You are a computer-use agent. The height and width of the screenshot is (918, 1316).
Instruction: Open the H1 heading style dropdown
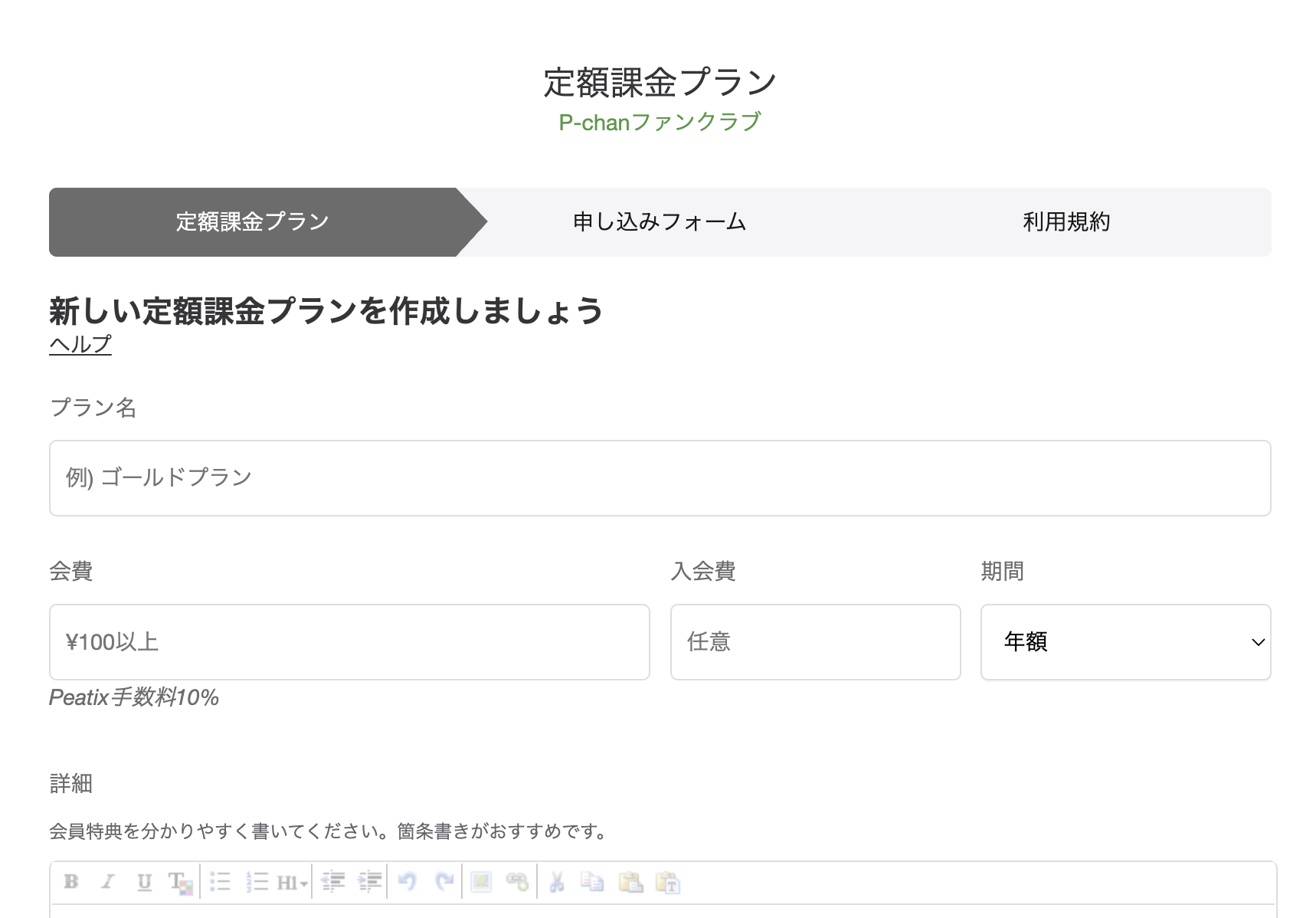point(294,881)
